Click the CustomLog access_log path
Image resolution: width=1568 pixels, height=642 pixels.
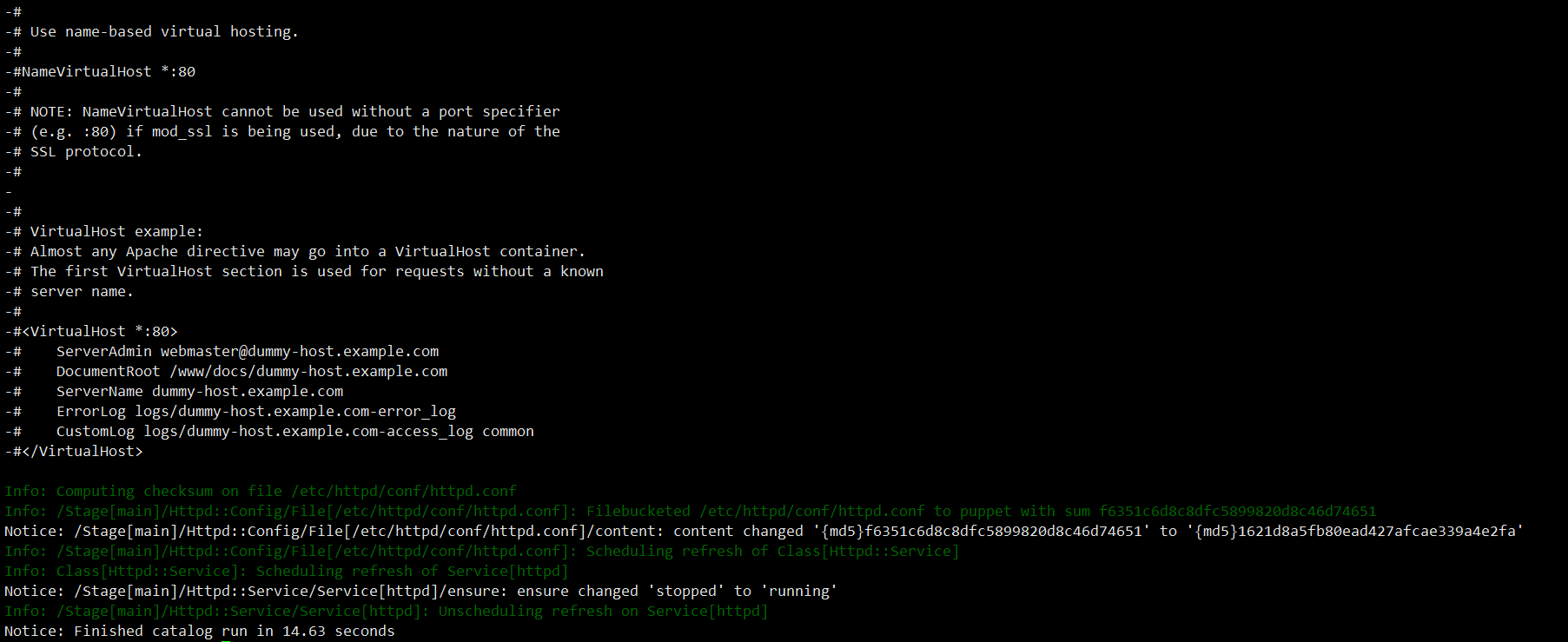308,431
